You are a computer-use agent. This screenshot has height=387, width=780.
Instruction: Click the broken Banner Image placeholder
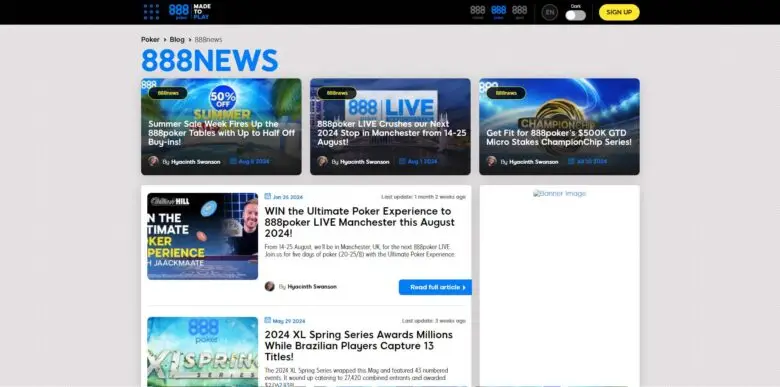[560, 194]
